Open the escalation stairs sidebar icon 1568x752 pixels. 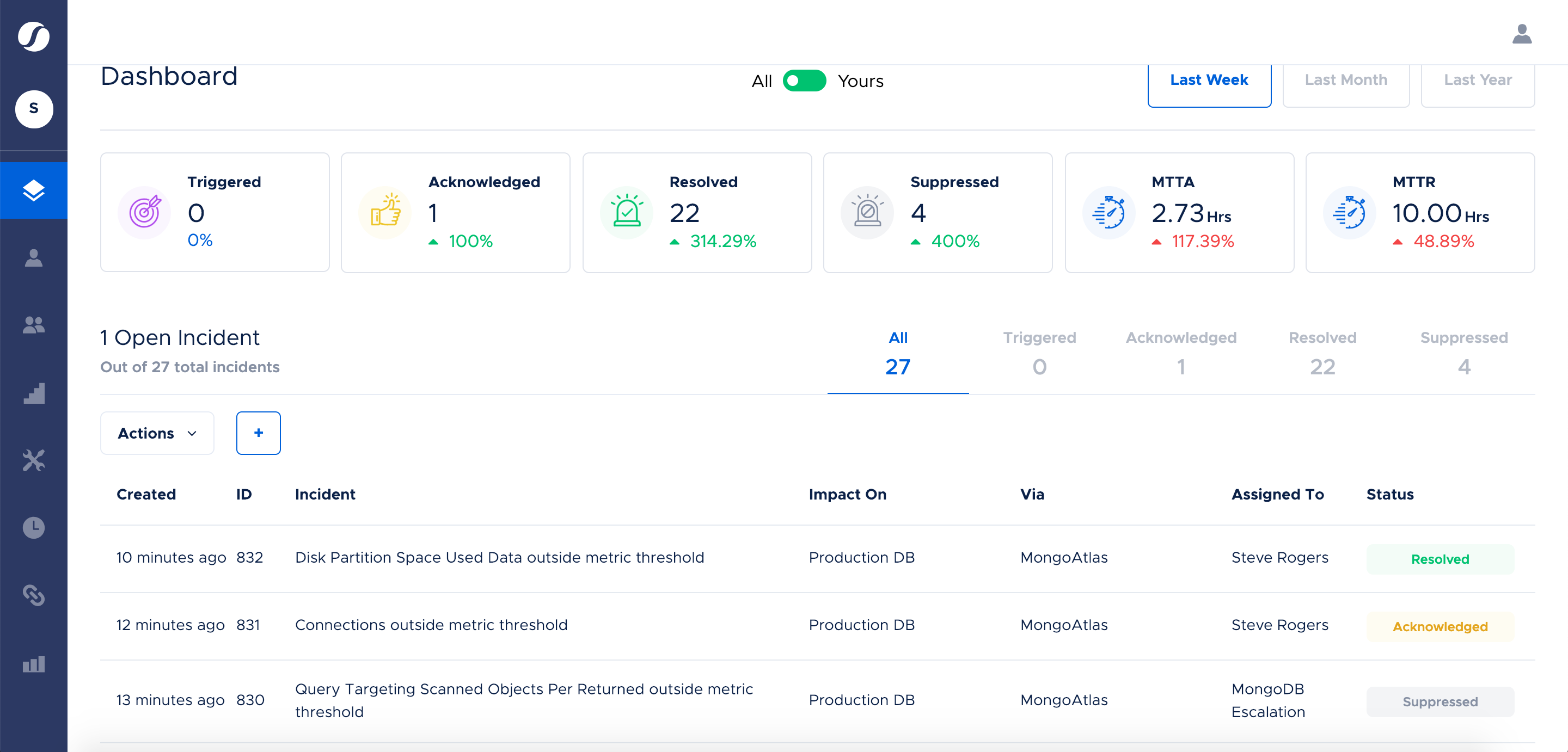33,393
